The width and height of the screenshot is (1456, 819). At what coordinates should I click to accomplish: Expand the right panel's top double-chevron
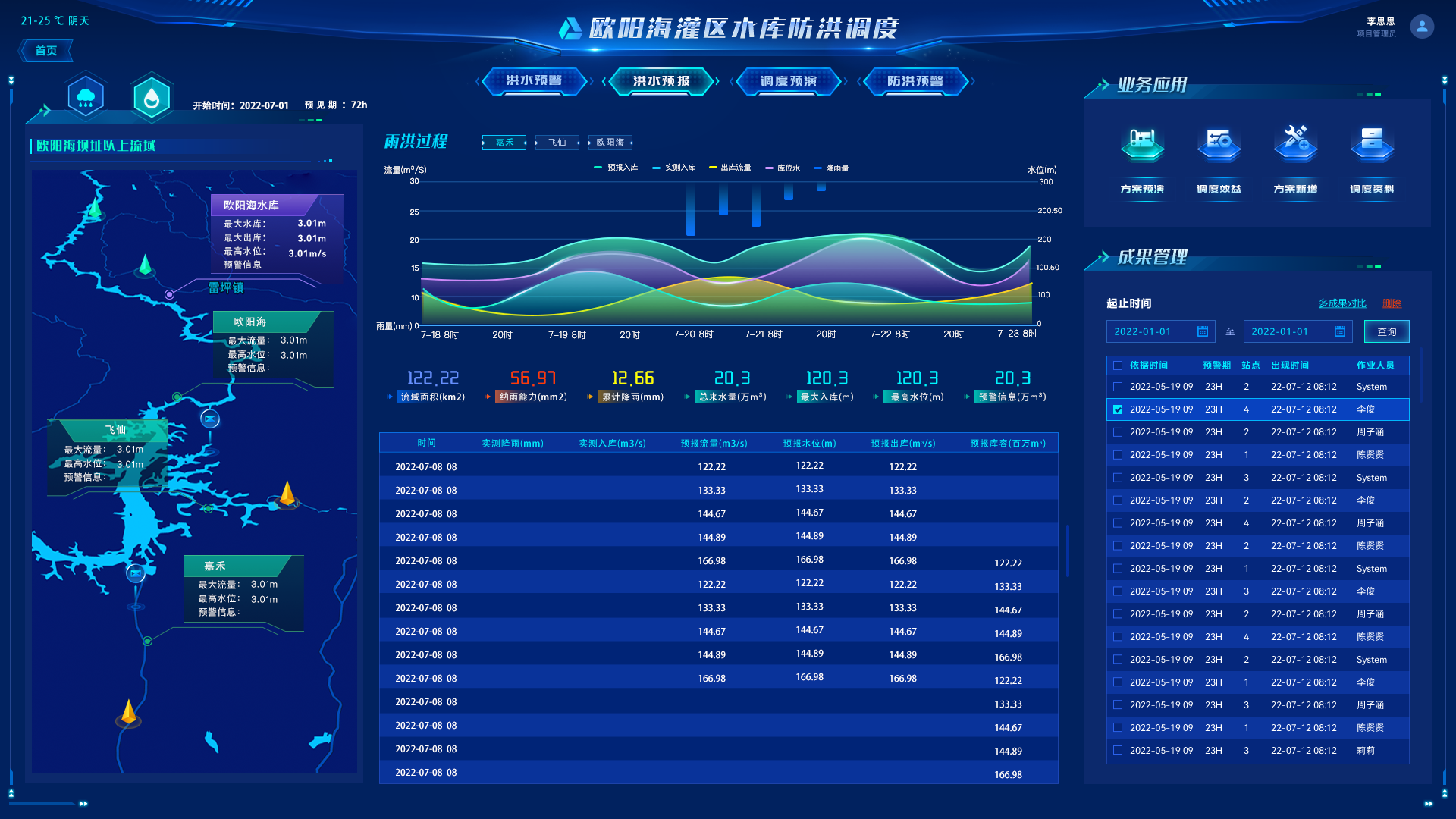[x=1445, y=80]
